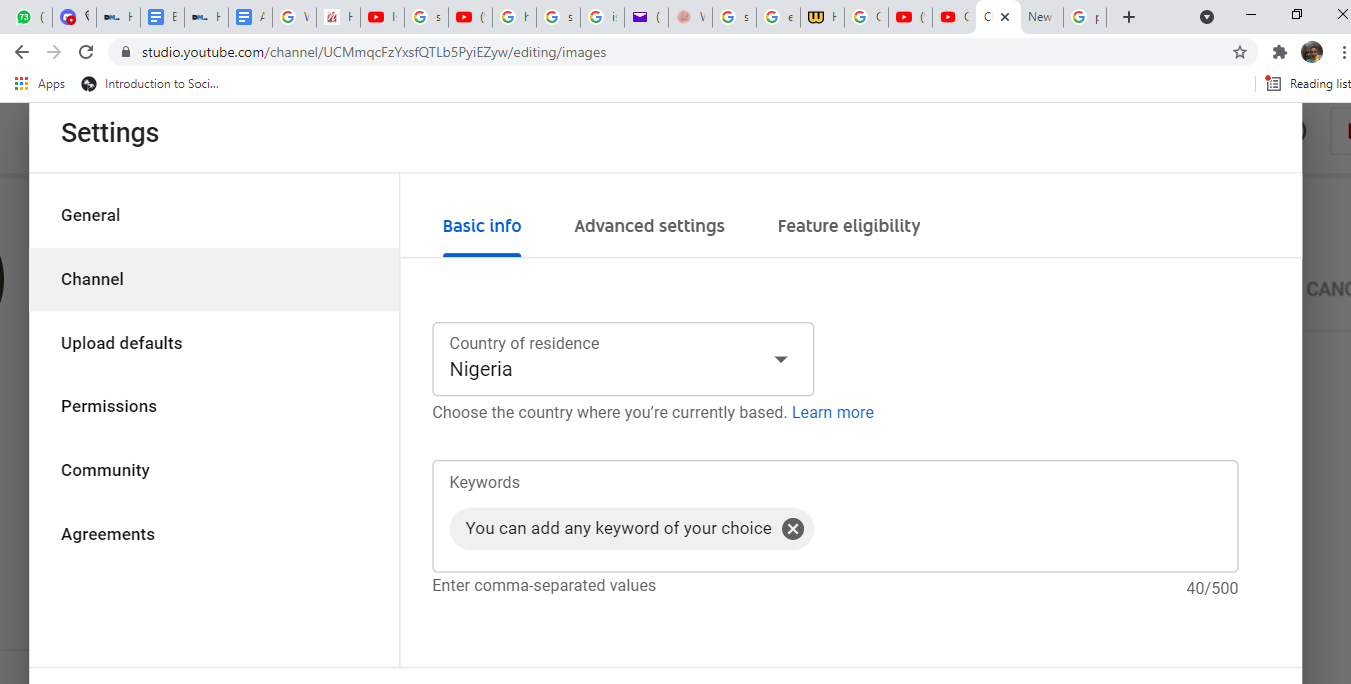This screenshot has width=1351, height=684.
Task: Click inside the Keywords input field
Action: [x=1020, y=530]
